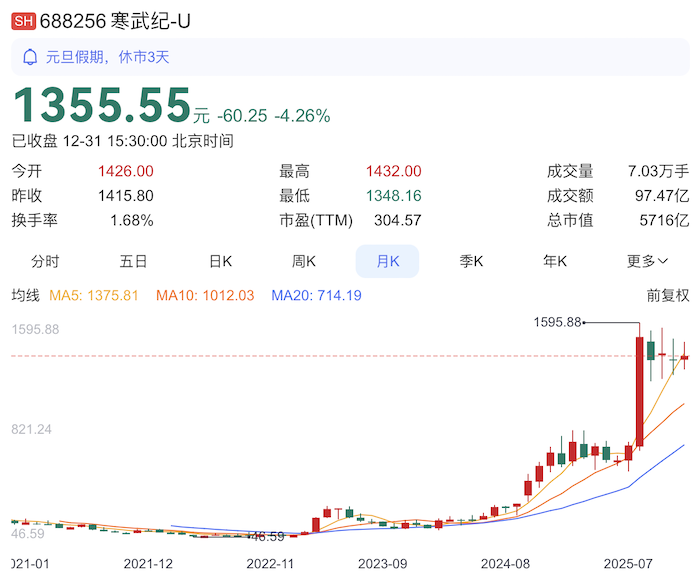Click the bell notification icon

[x=30, y=57]
